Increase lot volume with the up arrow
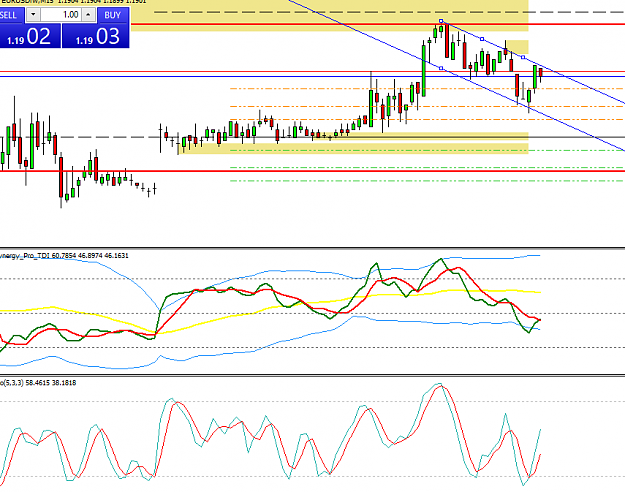This screenshot has height=492, width=625. (x=88, y=15)
